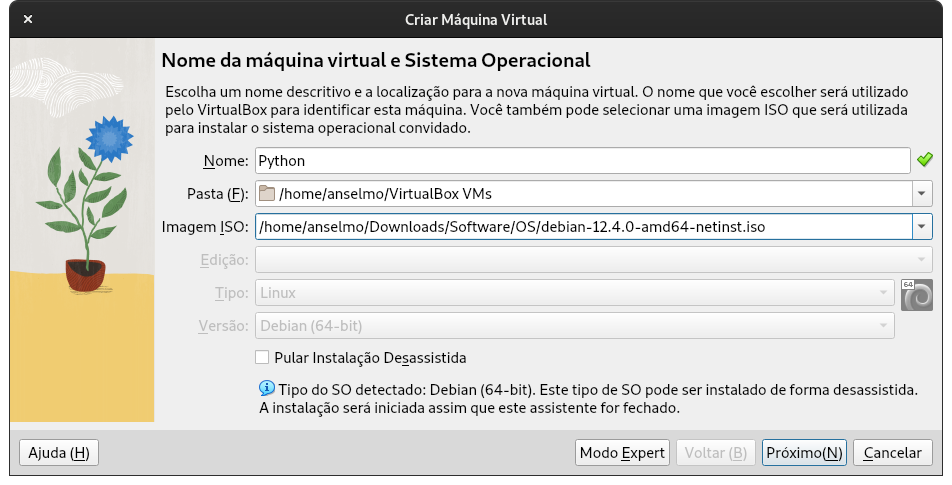
Task: Click the Imagem ISO: label
Action: tap(205, 226)
